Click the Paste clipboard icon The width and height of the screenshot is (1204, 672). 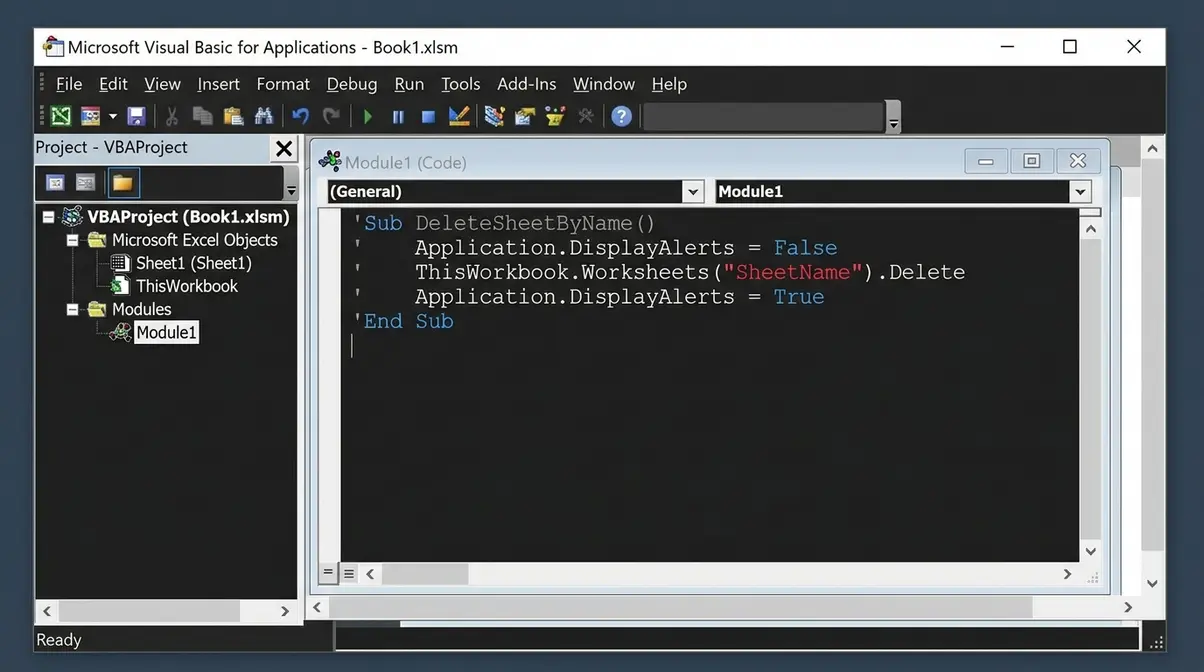click(233, 116)
